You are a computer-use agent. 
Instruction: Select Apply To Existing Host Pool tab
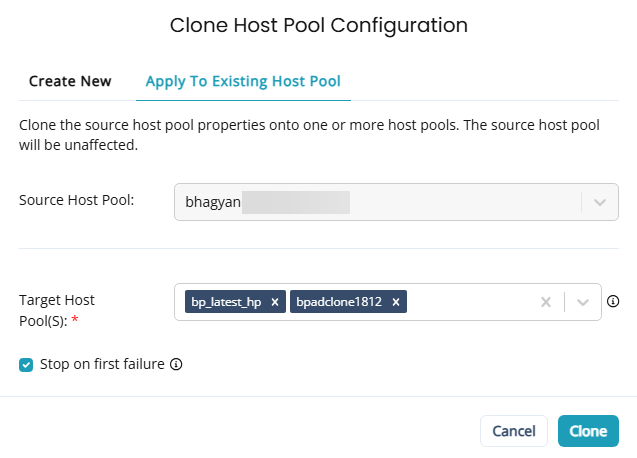click(243, 81)
